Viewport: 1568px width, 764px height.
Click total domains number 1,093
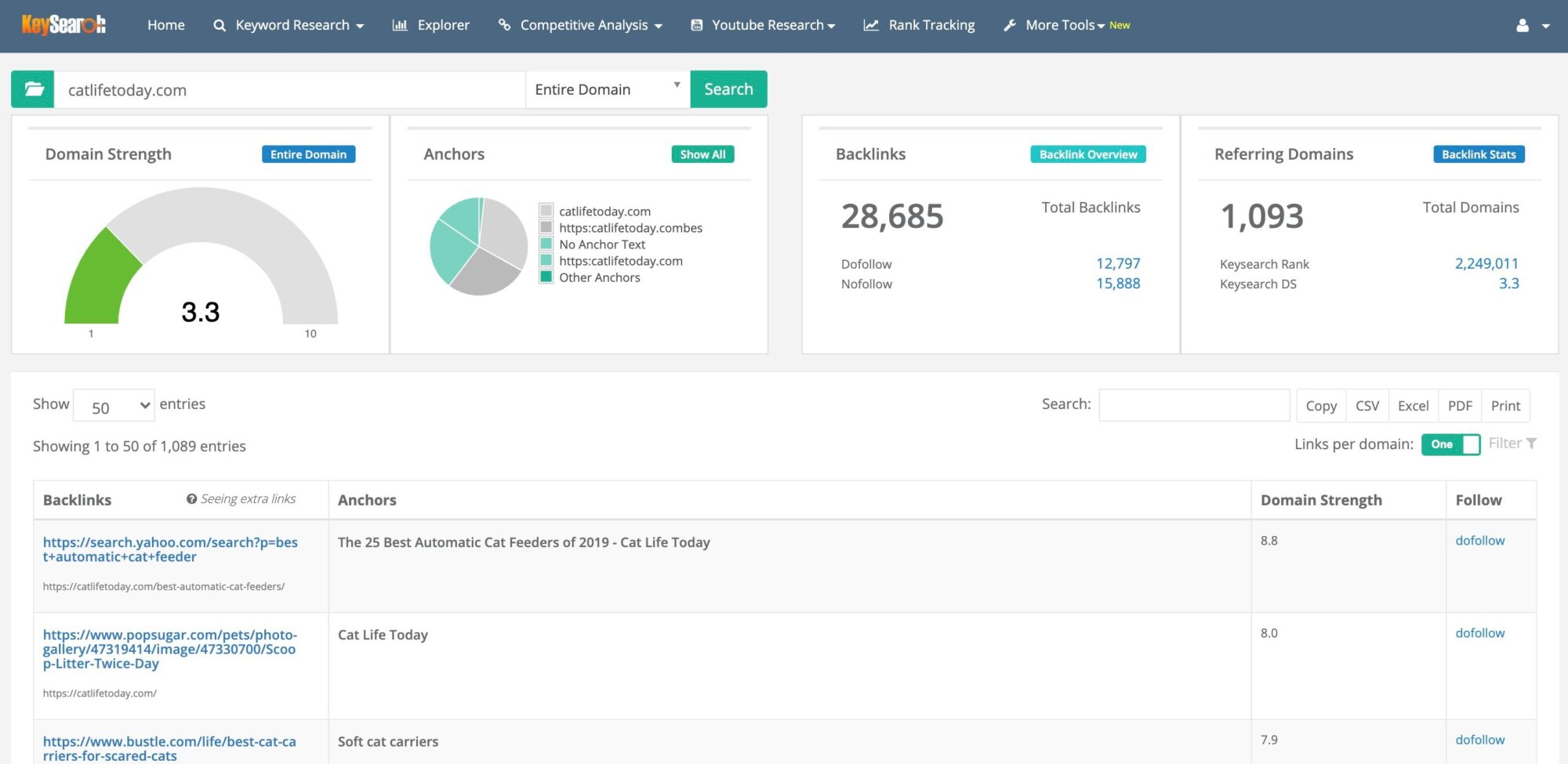click(x=1262, y=216)
